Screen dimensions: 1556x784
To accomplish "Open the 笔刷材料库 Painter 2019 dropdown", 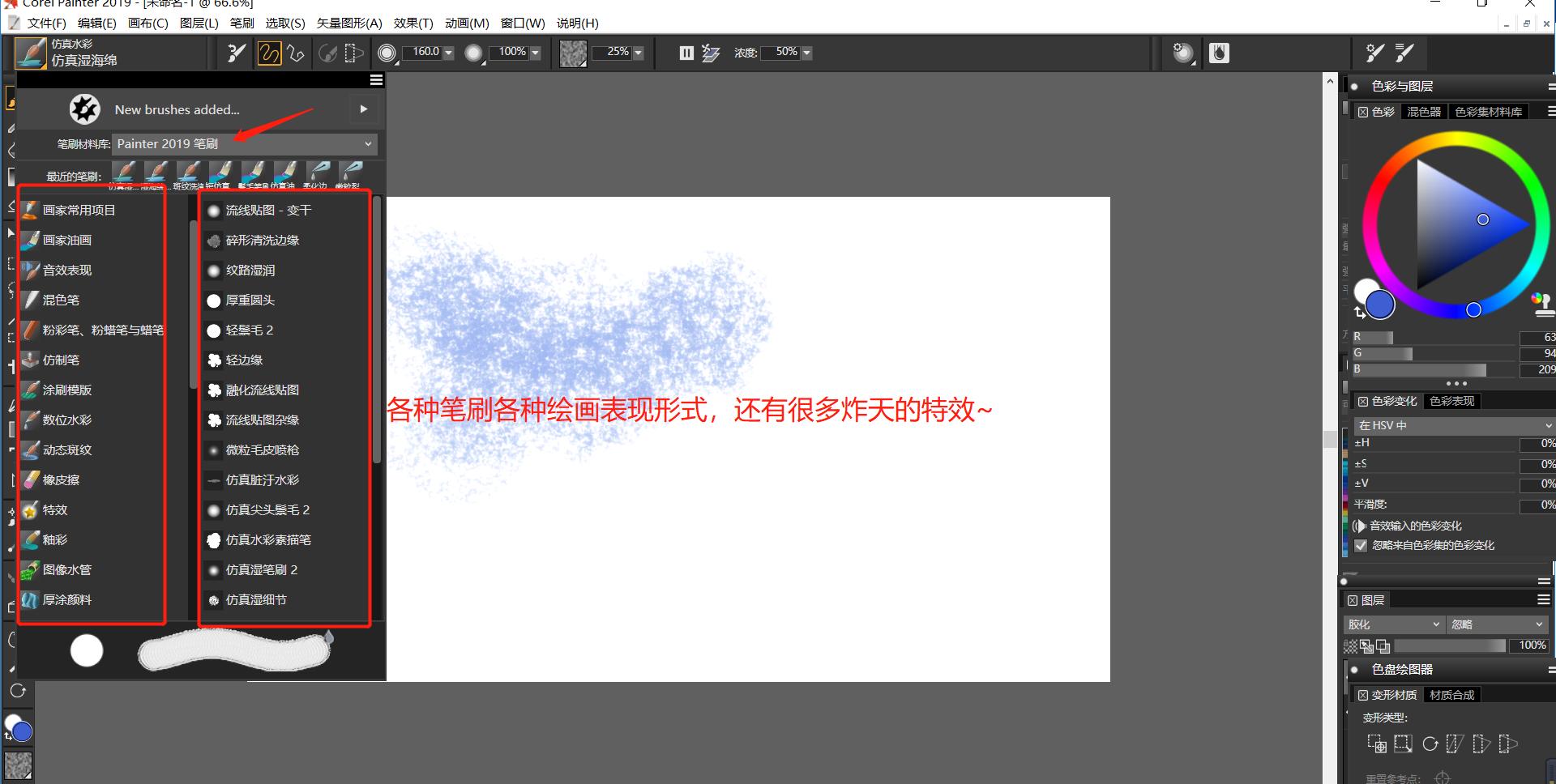I will click(245, 144).
